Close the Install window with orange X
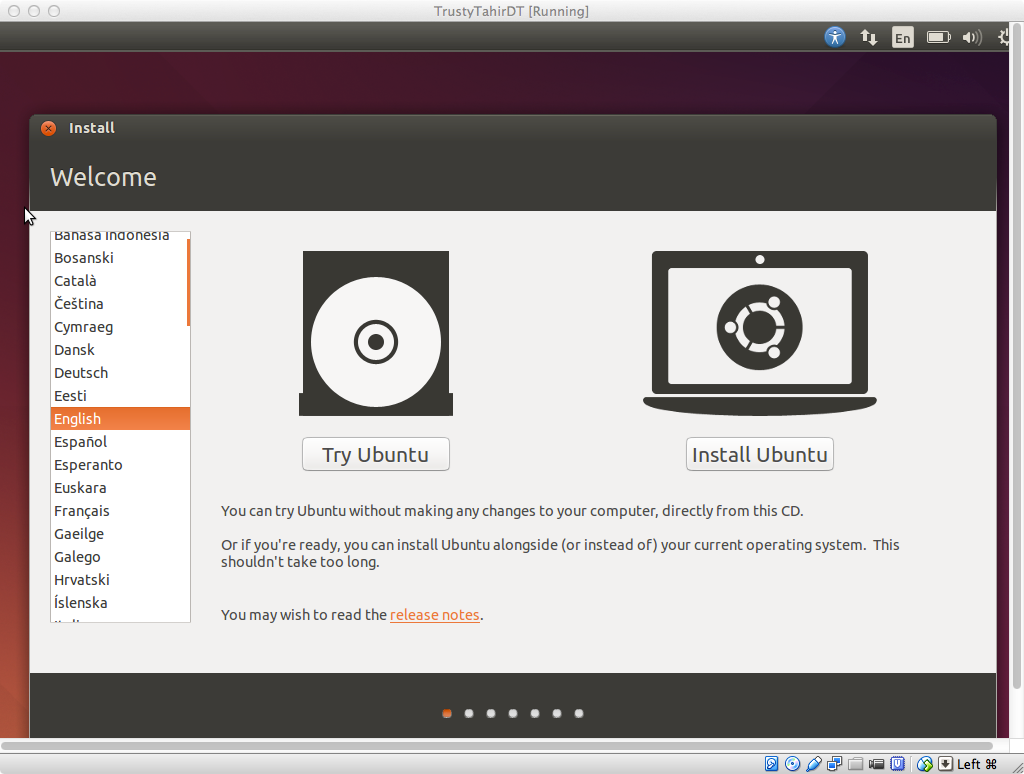The height and width of the screenshot is (774, 1024). [48, 128]
